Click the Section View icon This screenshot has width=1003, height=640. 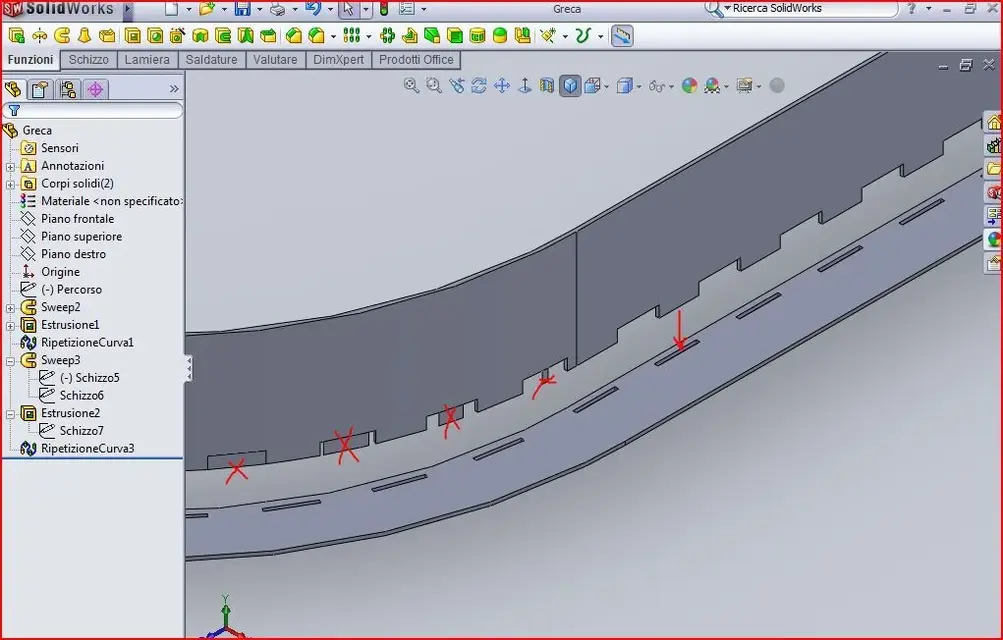(x=547, y=86)
